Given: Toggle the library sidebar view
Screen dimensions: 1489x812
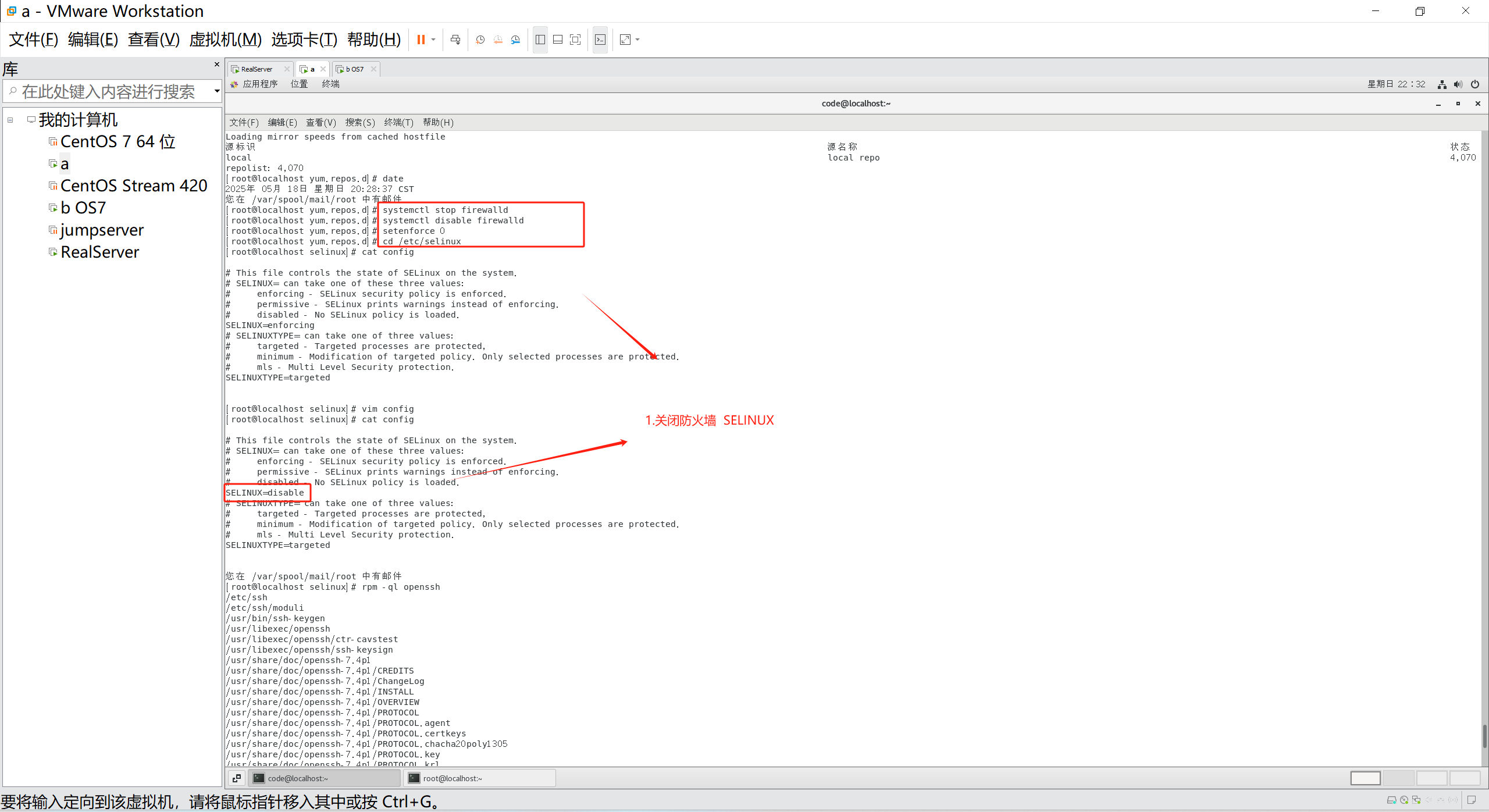Looking at the screenshot, I should click(x=540, y=40).
